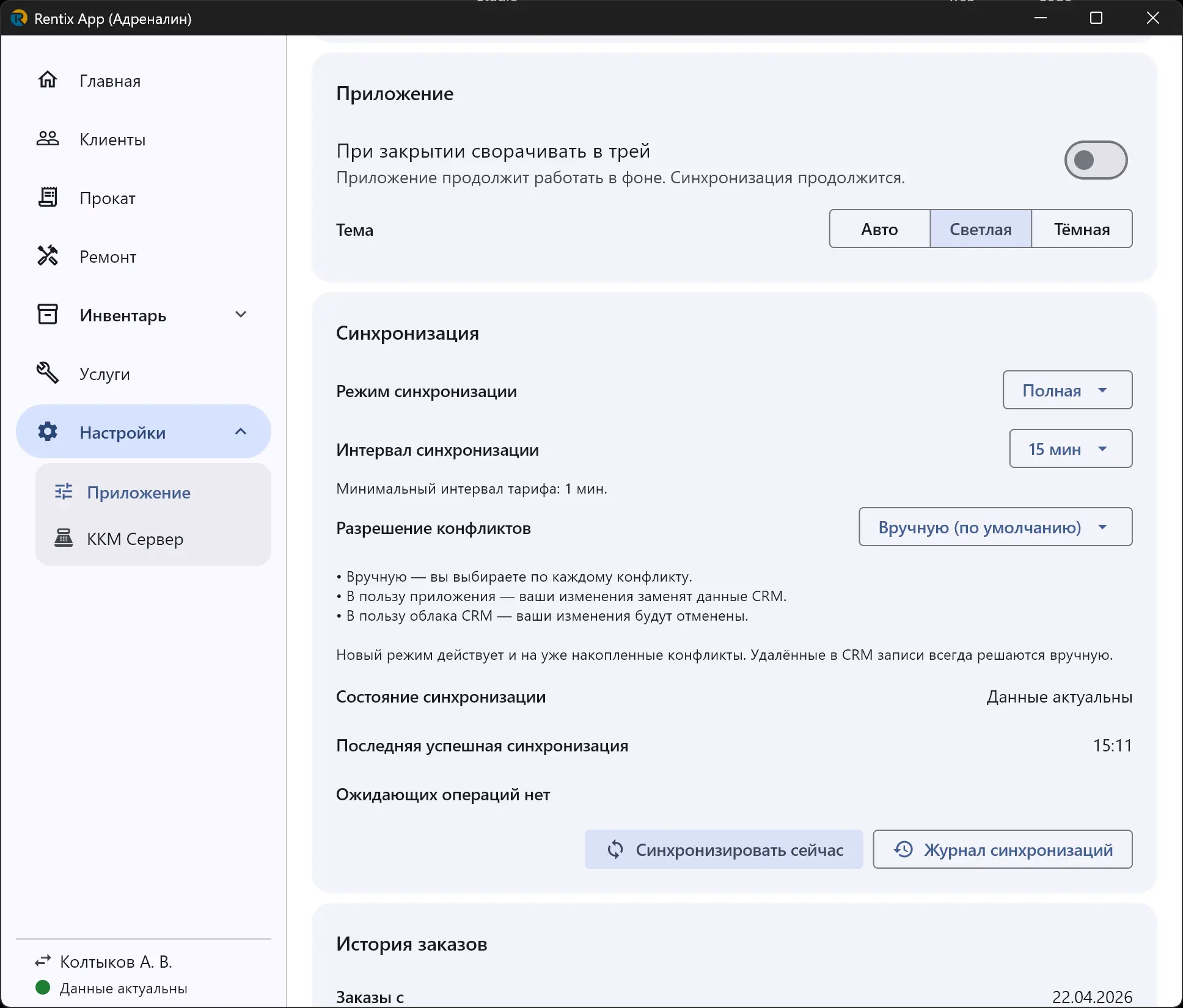Select the ККМ Сервер submenu item

[x=153, y=538]
